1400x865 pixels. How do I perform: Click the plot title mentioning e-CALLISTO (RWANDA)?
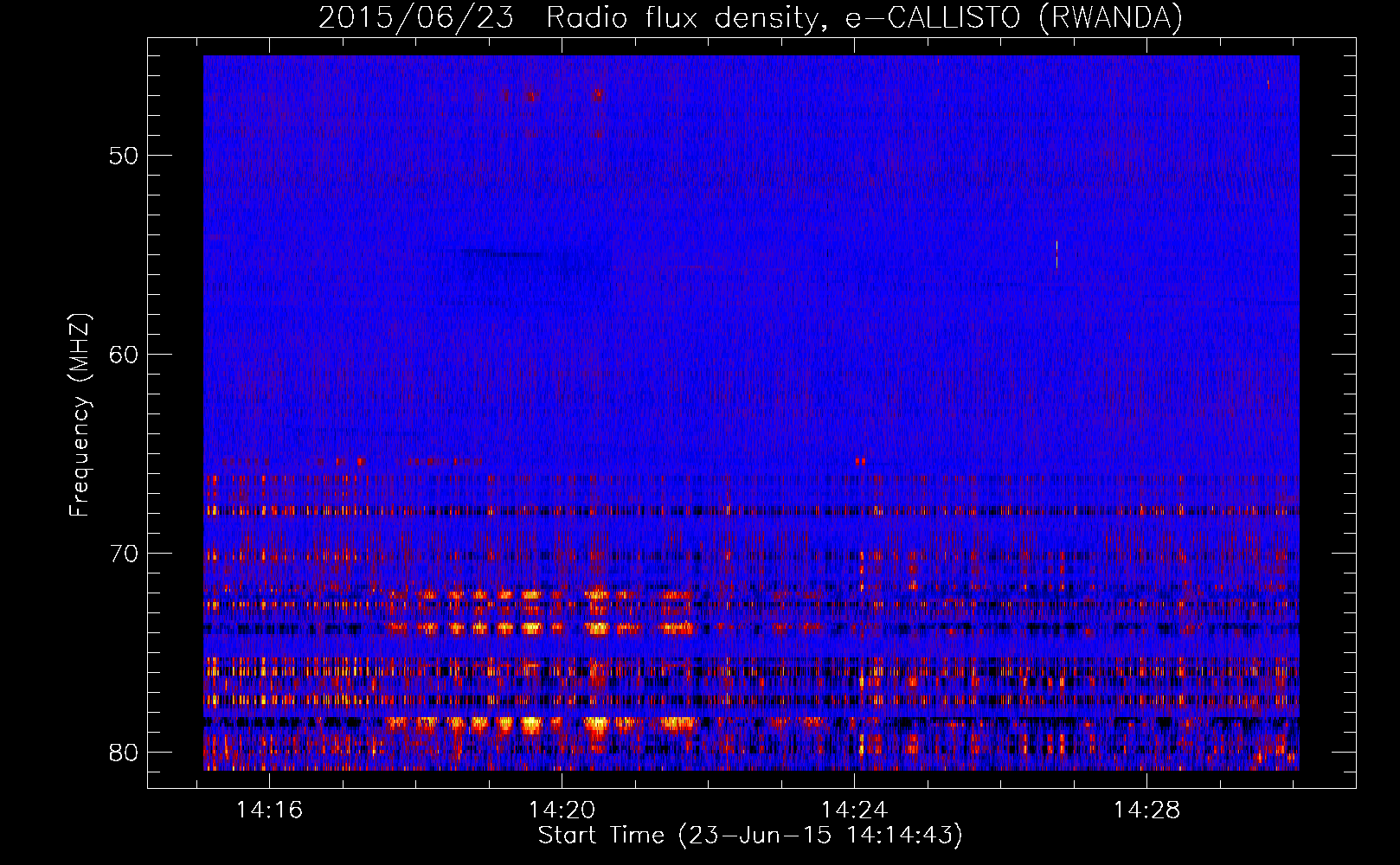point(750,17)
